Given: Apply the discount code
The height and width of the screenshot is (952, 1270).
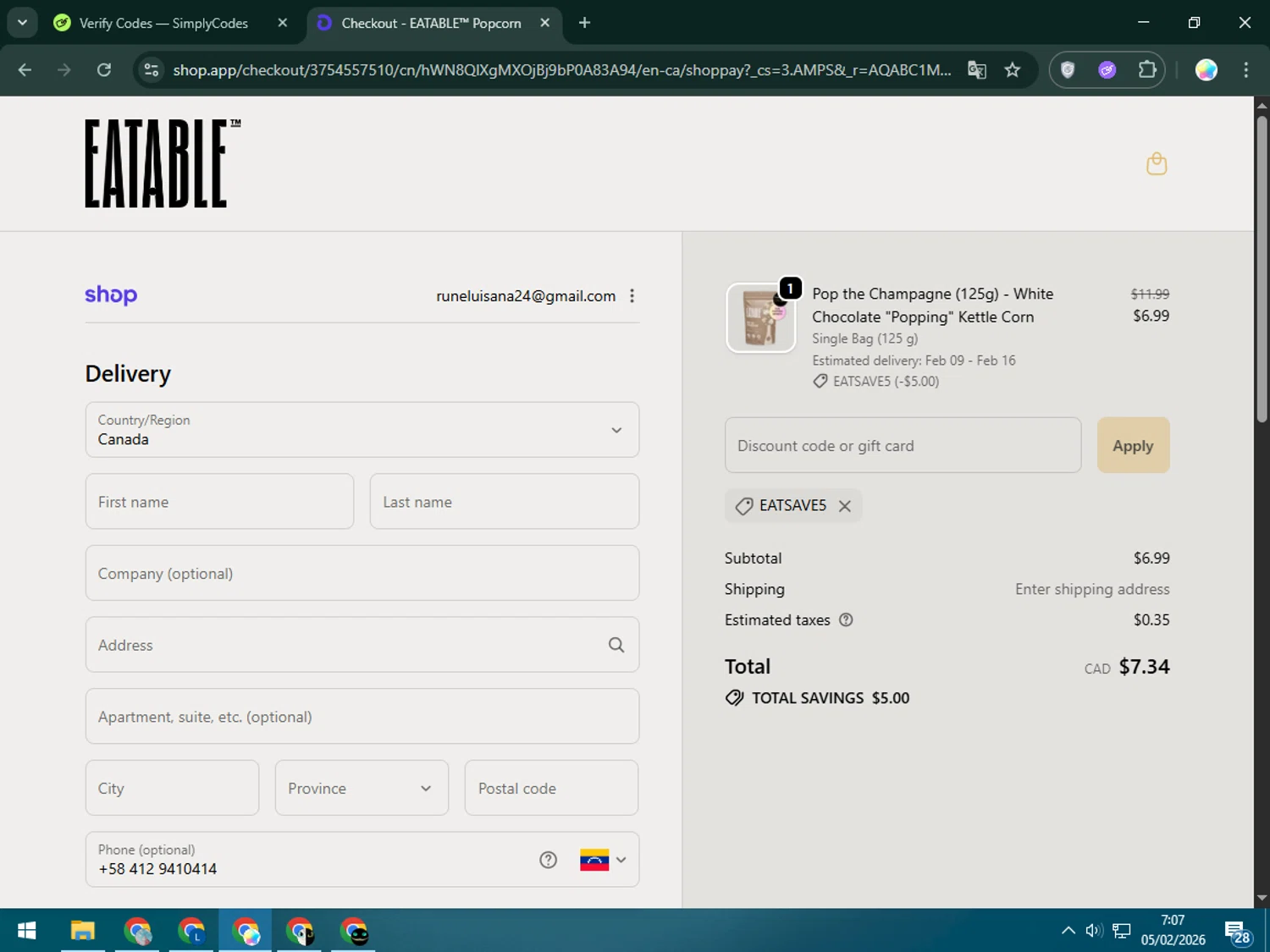Looking at the screenshot, I should point(1133,445).
